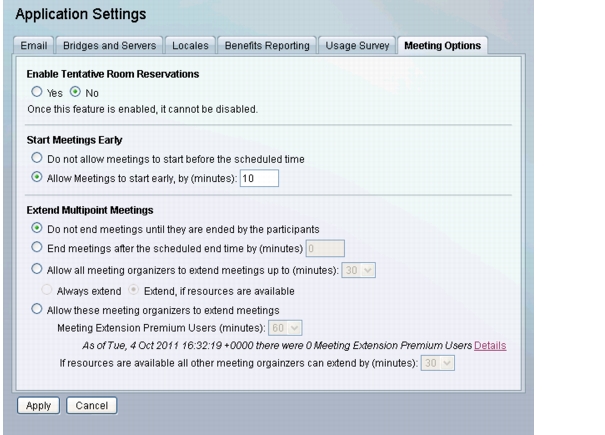Click the Start Meetings Early heading
This screenshot has height=435, width=605.
point(74,140)
